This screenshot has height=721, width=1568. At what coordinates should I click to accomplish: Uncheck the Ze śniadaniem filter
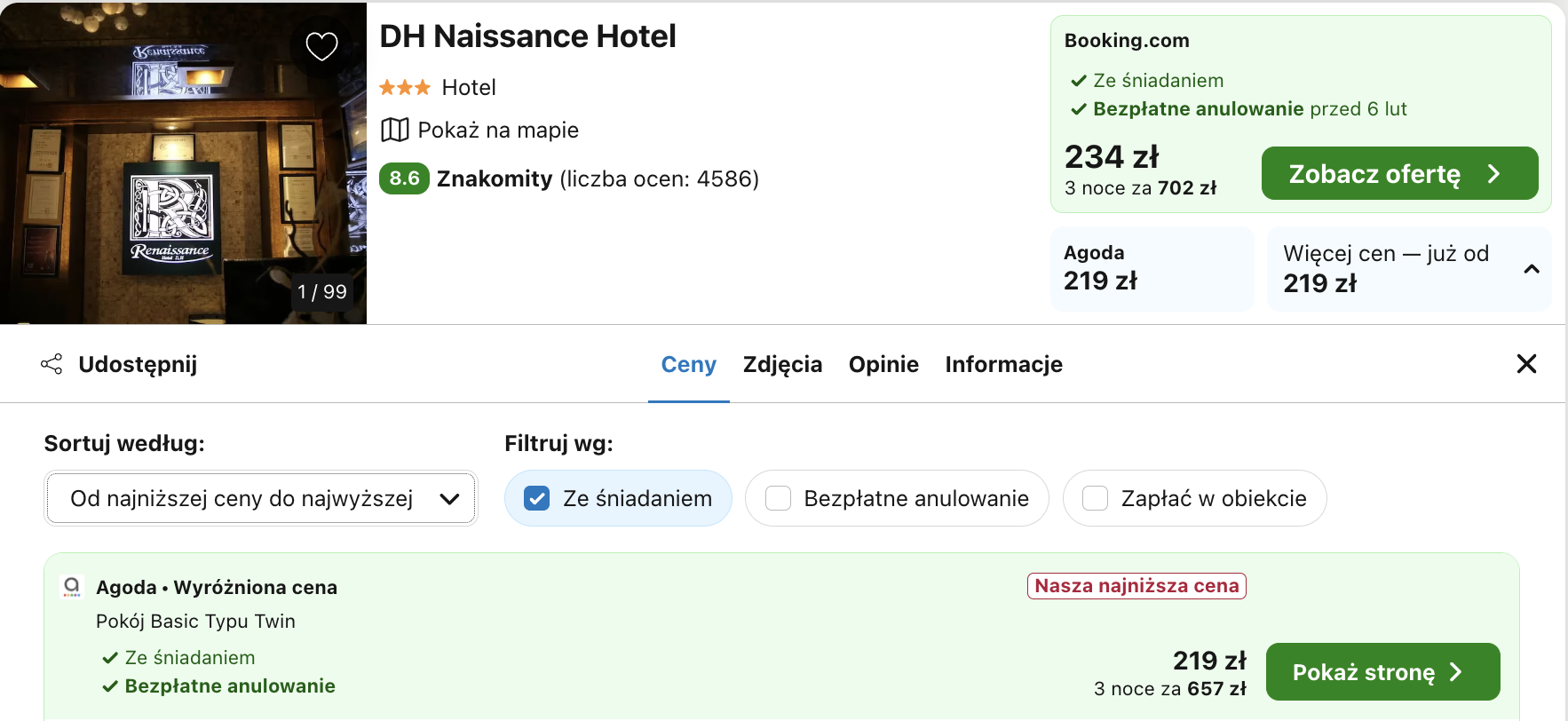pyautogui.click(x=537, y=498)
